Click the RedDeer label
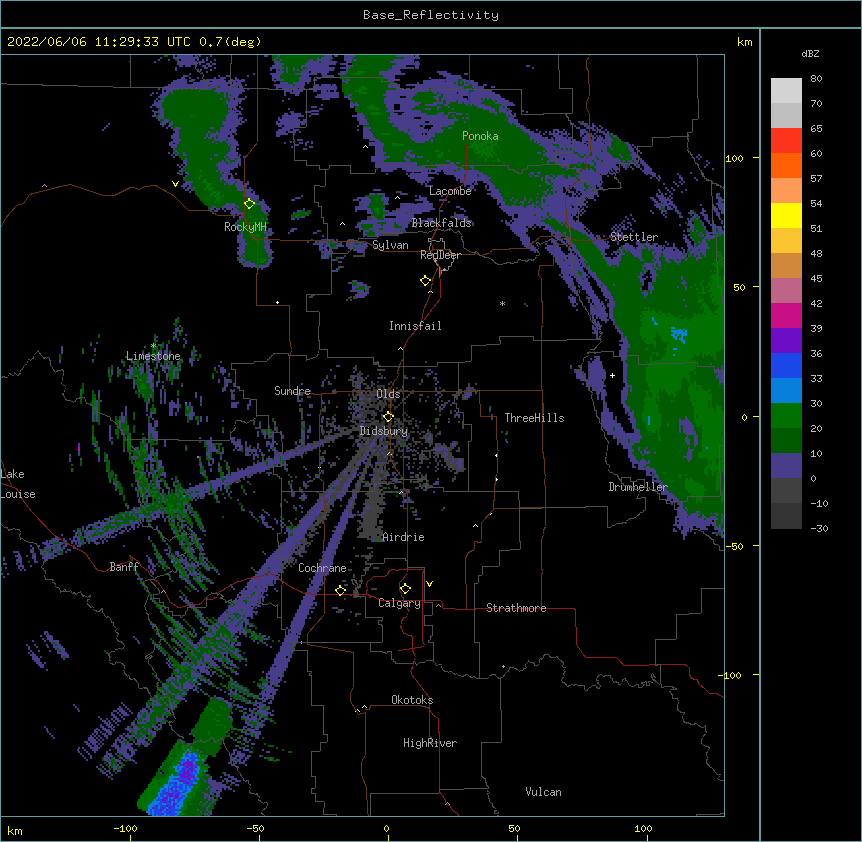Screen dimensions: 862x842 pyautogui.click(x=440, y=255)
